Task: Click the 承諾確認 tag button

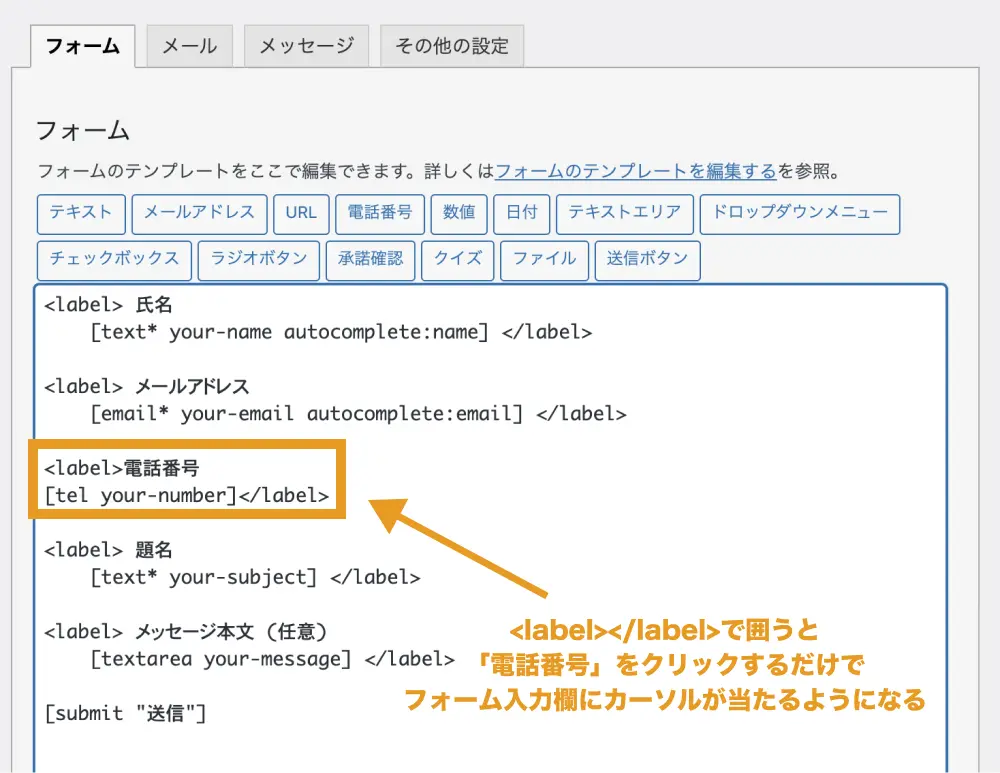Action: [x=370, y=259]
